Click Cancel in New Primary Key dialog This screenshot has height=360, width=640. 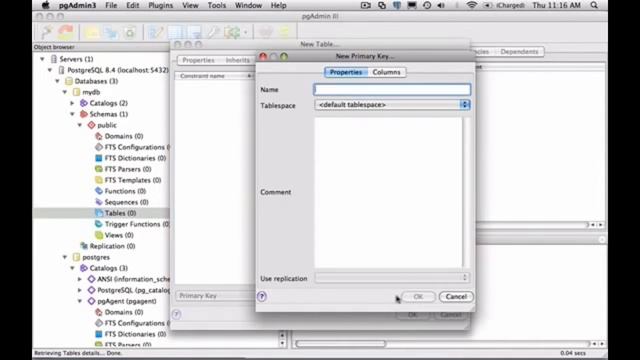(456, 297)
